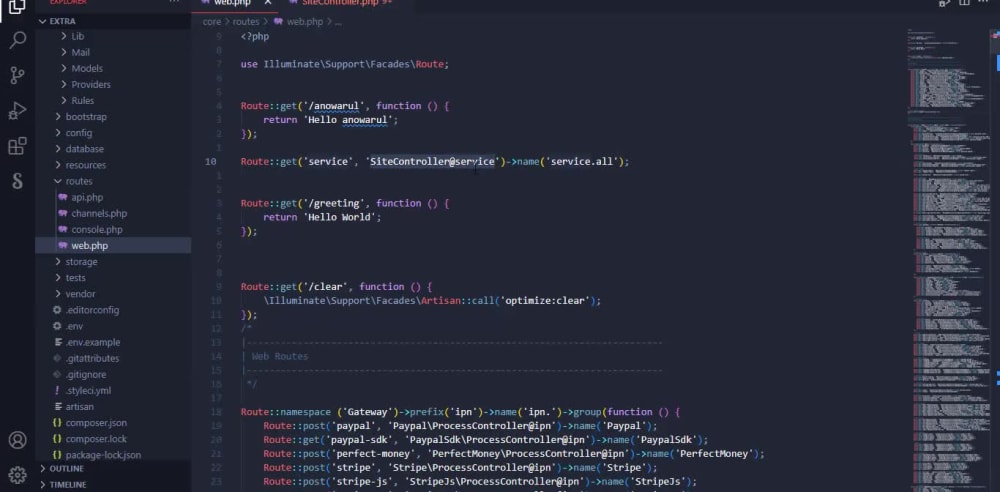Screen dimensions: 1000x492
Task: Expand the storage folder
Action: coord(58,262)
